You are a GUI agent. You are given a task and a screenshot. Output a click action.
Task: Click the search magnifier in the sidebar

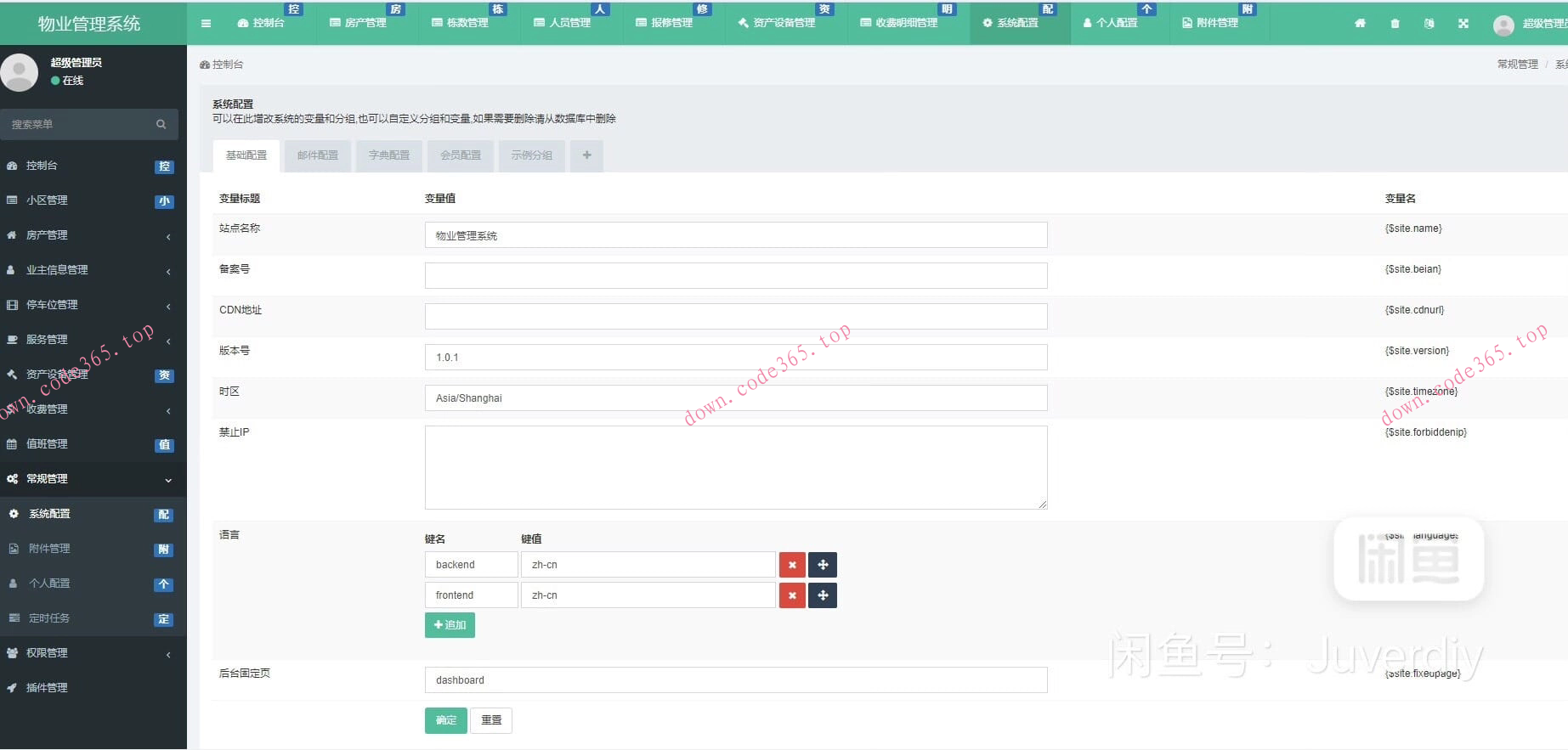tap(161, 124)
